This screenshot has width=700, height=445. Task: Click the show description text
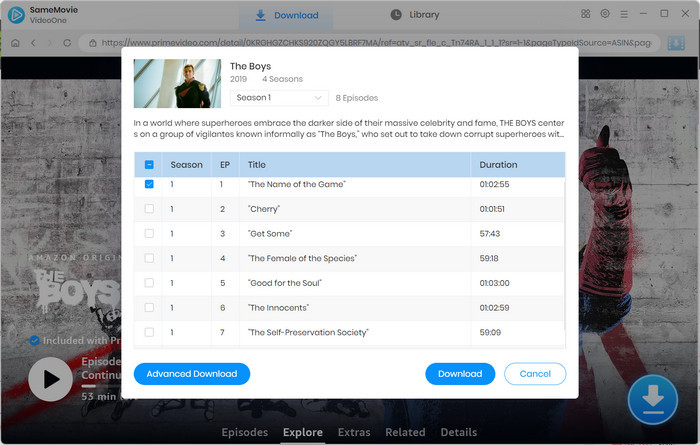pos(349,128)
